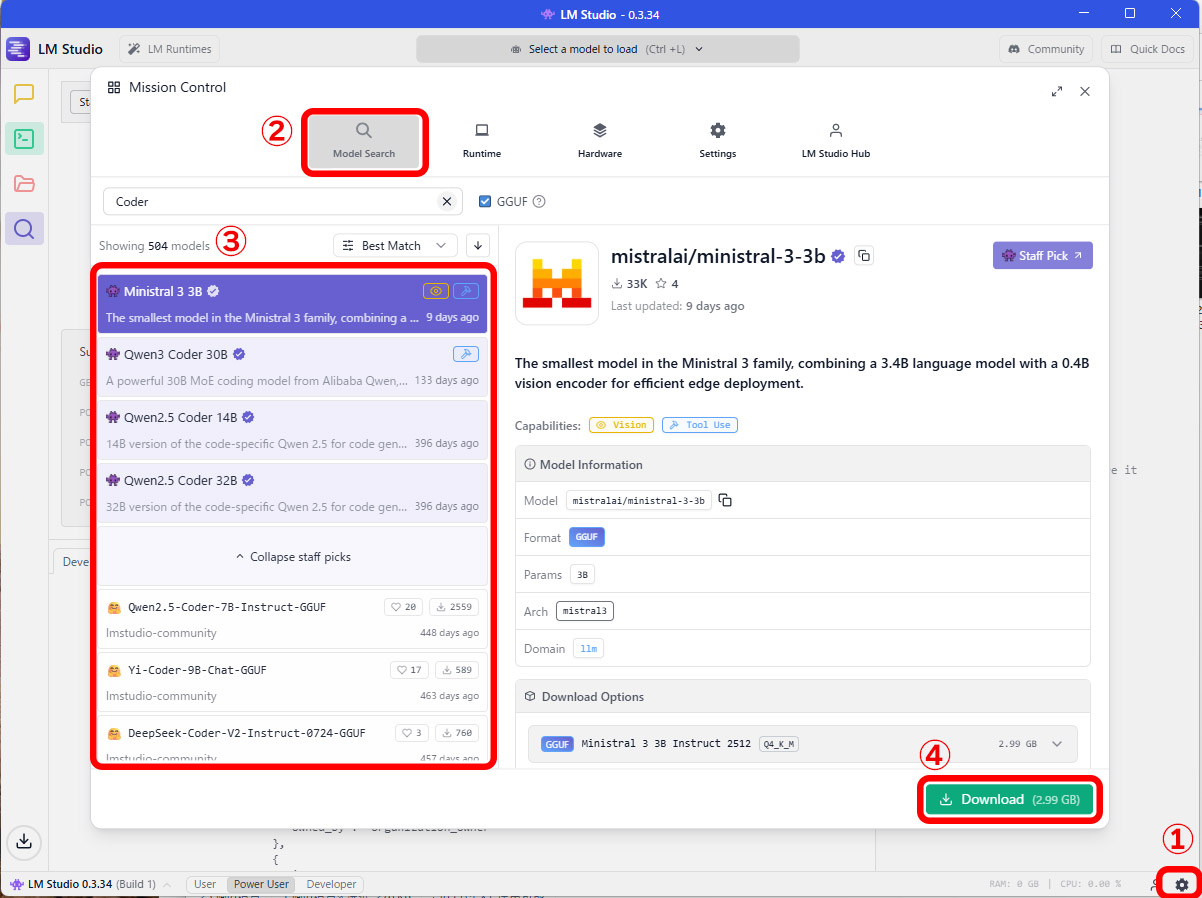Expand the Ministral 3B download option
Image resolution: width=1202 pixels, height=898 pixels.
click(x=1057, y=744)
